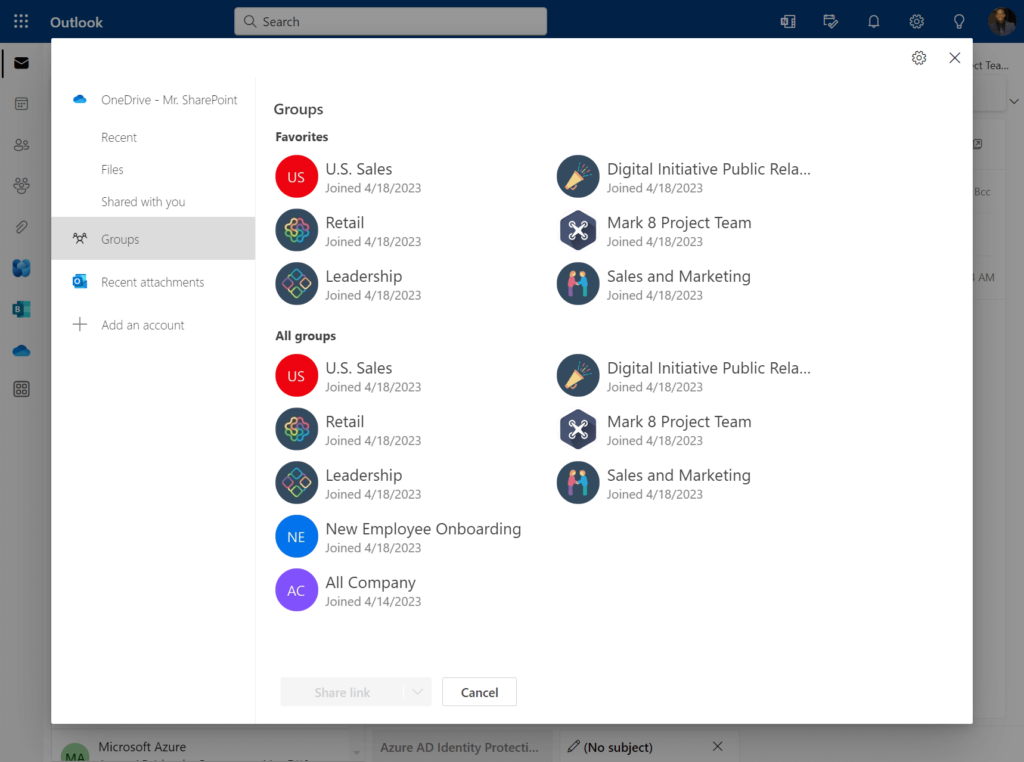The width and height of the screenshot is (1024, 762).
Task: Expand the Share link dropdown arrow
Action: pos(417,691)
